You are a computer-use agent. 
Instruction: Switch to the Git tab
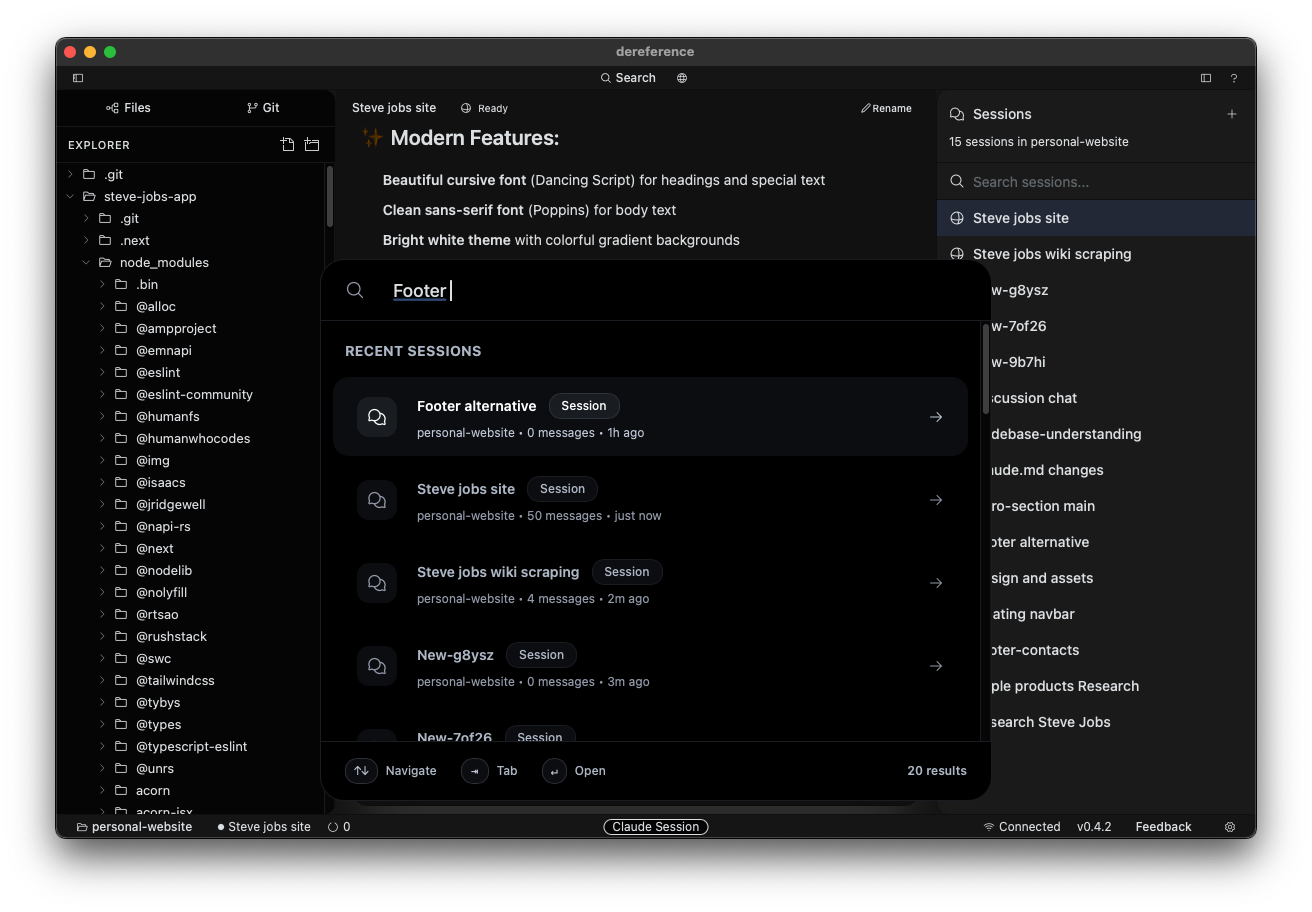pos(263,108)
